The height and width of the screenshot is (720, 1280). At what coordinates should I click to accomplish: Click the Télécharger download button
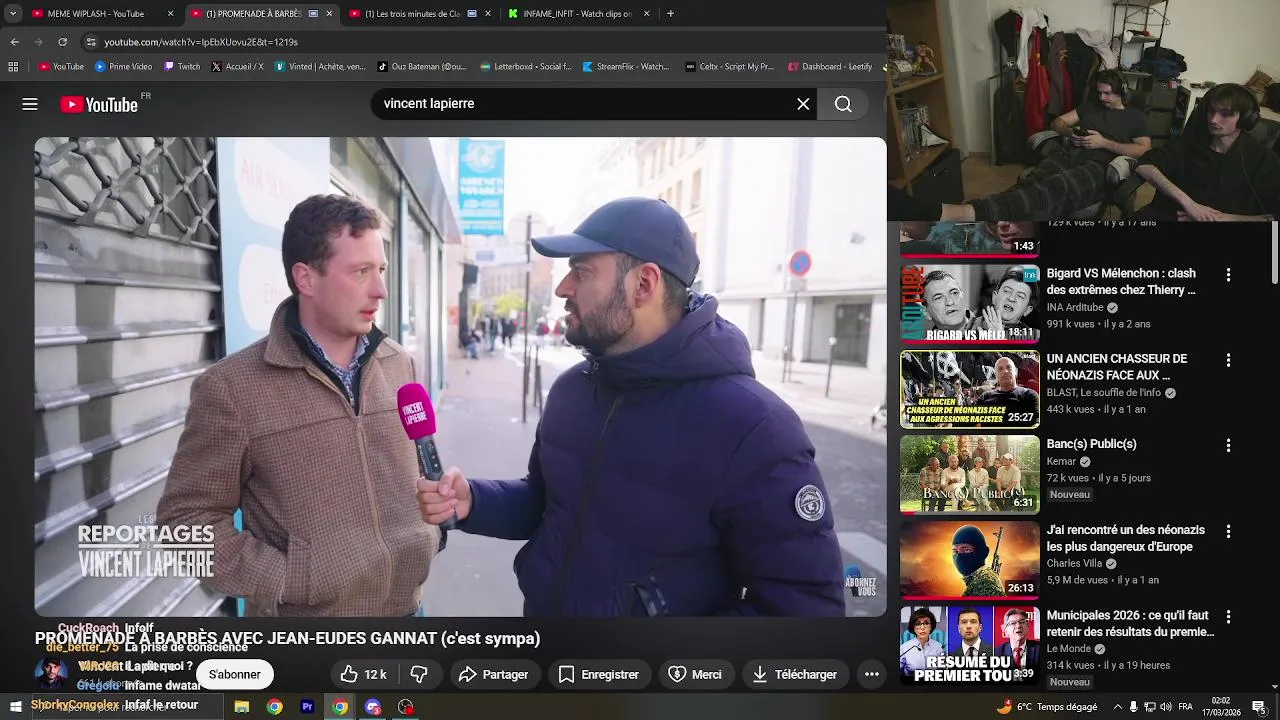(x=795, y=675)
